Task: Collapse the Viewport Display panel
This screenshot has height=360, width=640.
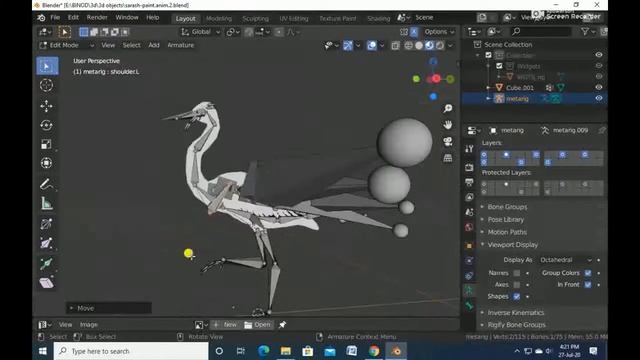Action: (512, 245)
